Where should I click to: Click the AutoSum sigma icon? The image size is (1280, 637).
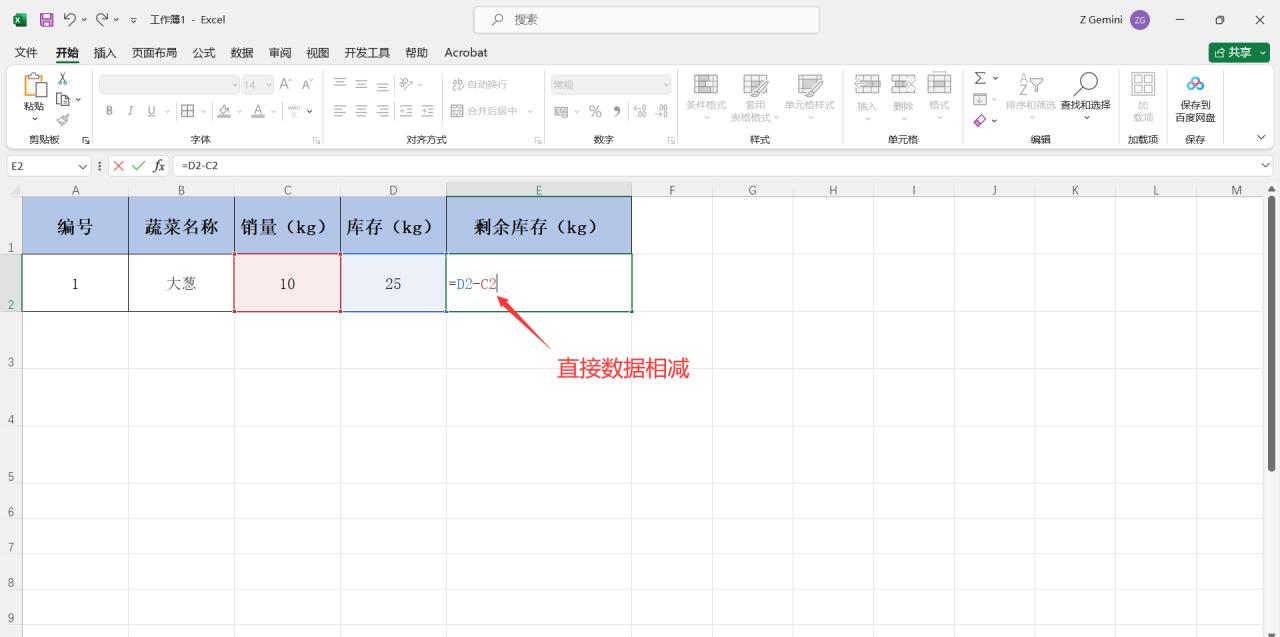980,78
